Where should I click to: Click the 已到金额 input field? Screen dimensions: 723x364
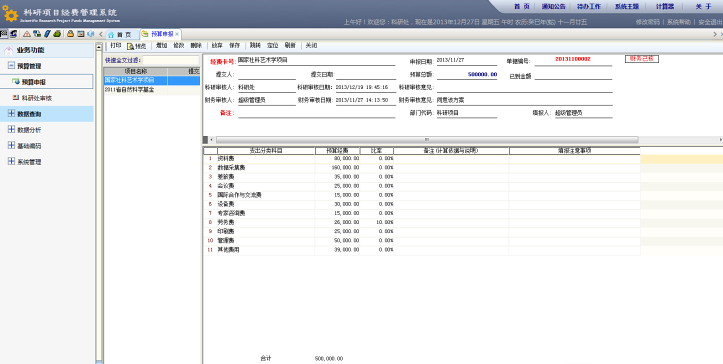click(x=573, y=76)
